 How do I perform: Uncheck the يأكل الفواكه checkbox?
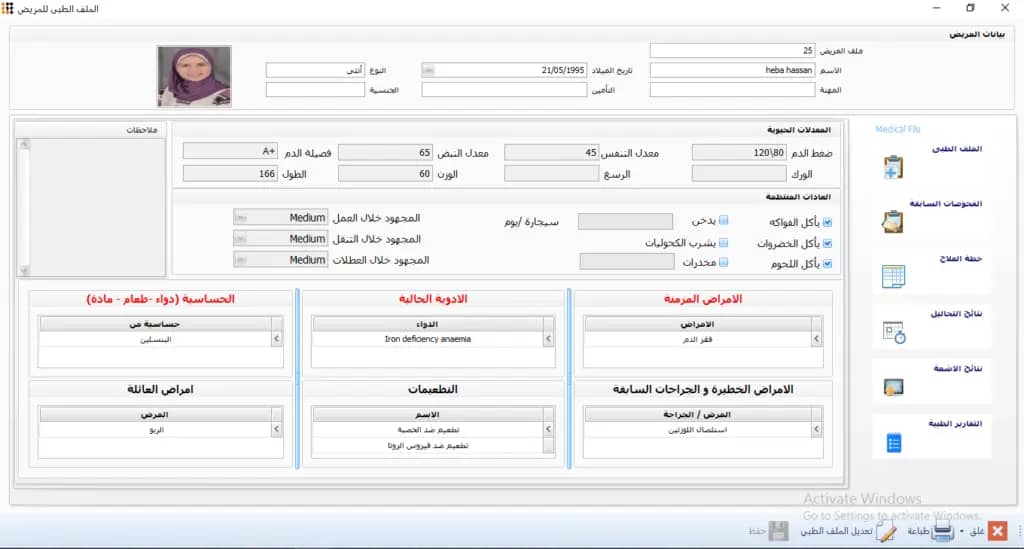tap(827, 222)
